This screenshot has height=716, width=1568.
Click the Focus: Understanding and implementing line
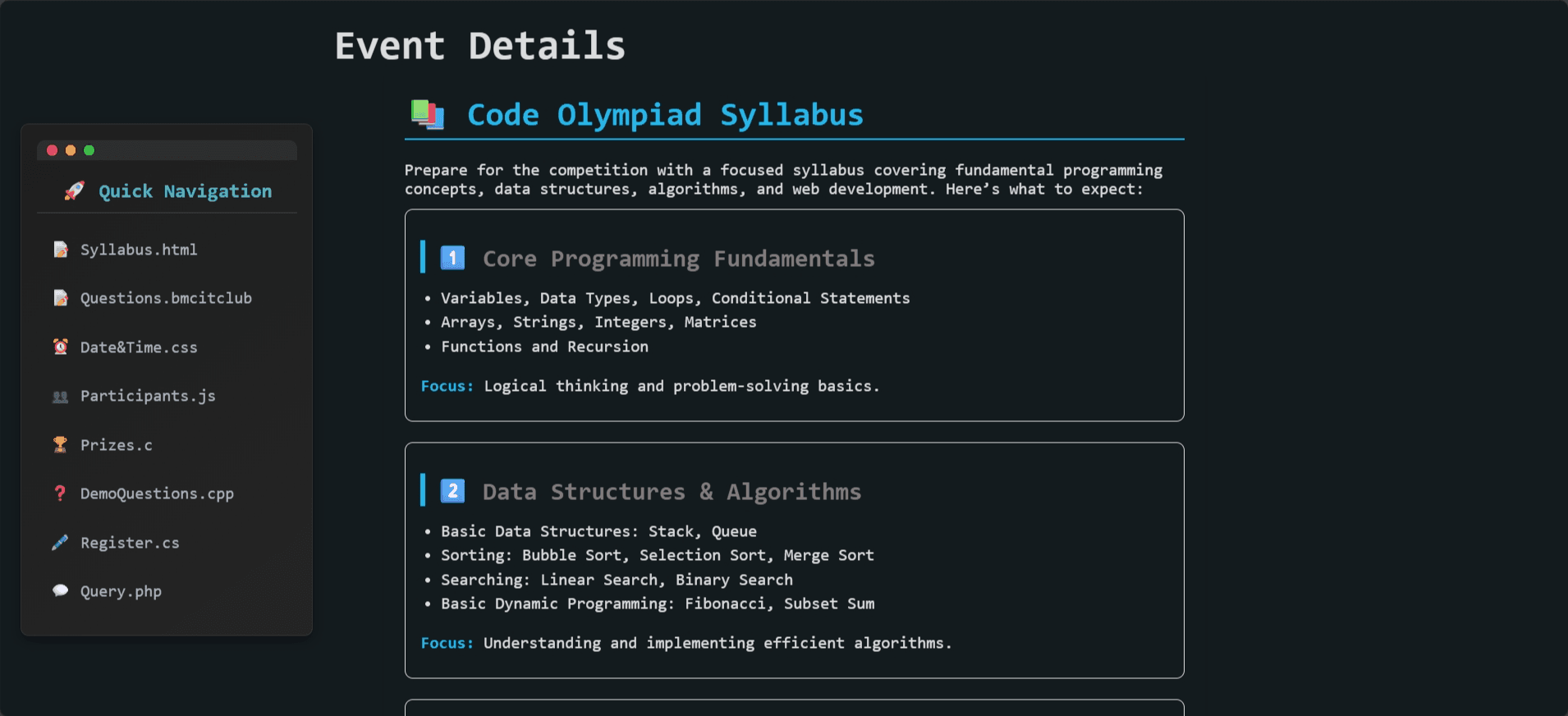pyautogui.click(x=685, y=643)
